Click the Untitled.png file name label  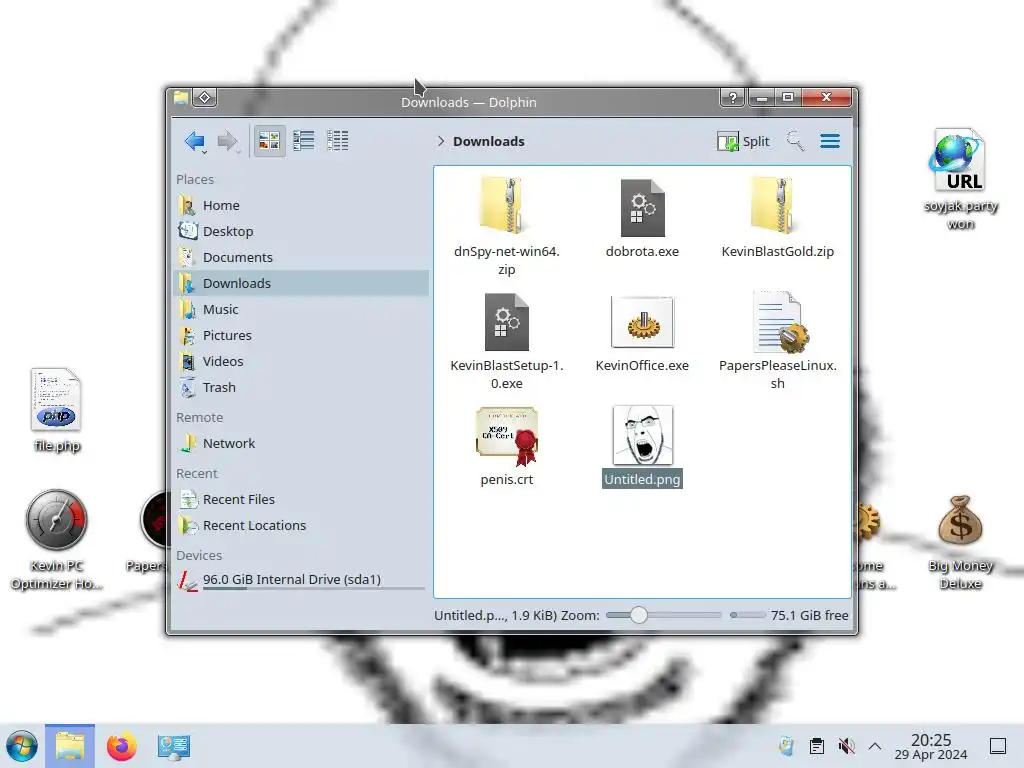coord(643,479)
